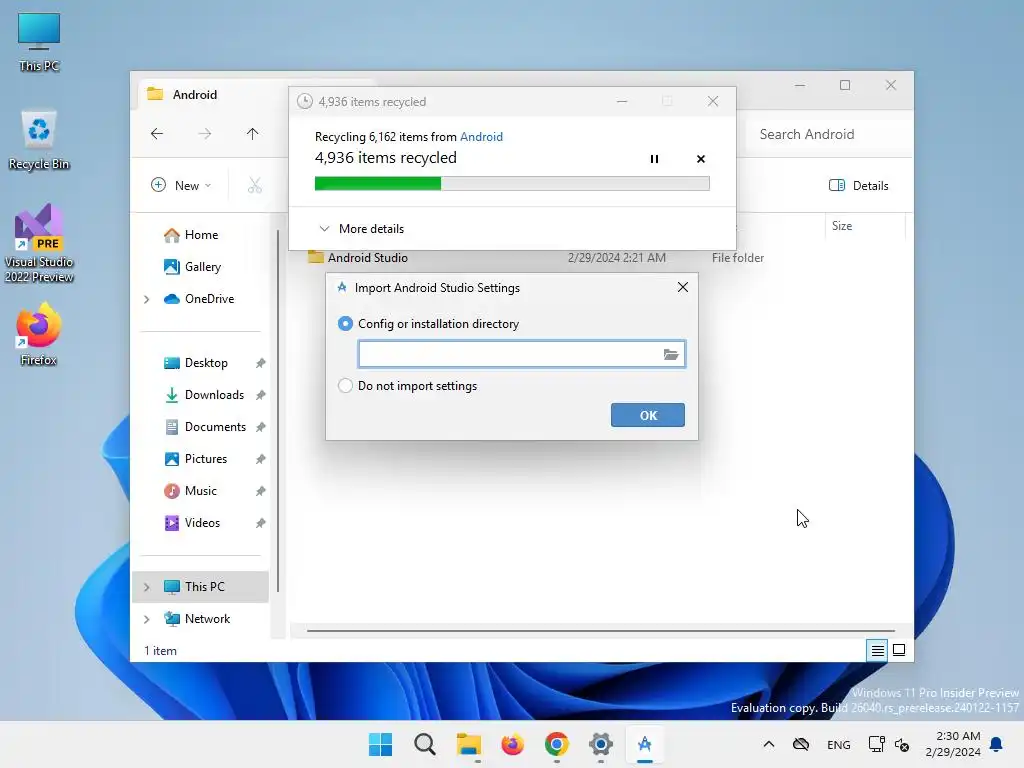
Task: Click the Search Android box
Action: point(828,134)
